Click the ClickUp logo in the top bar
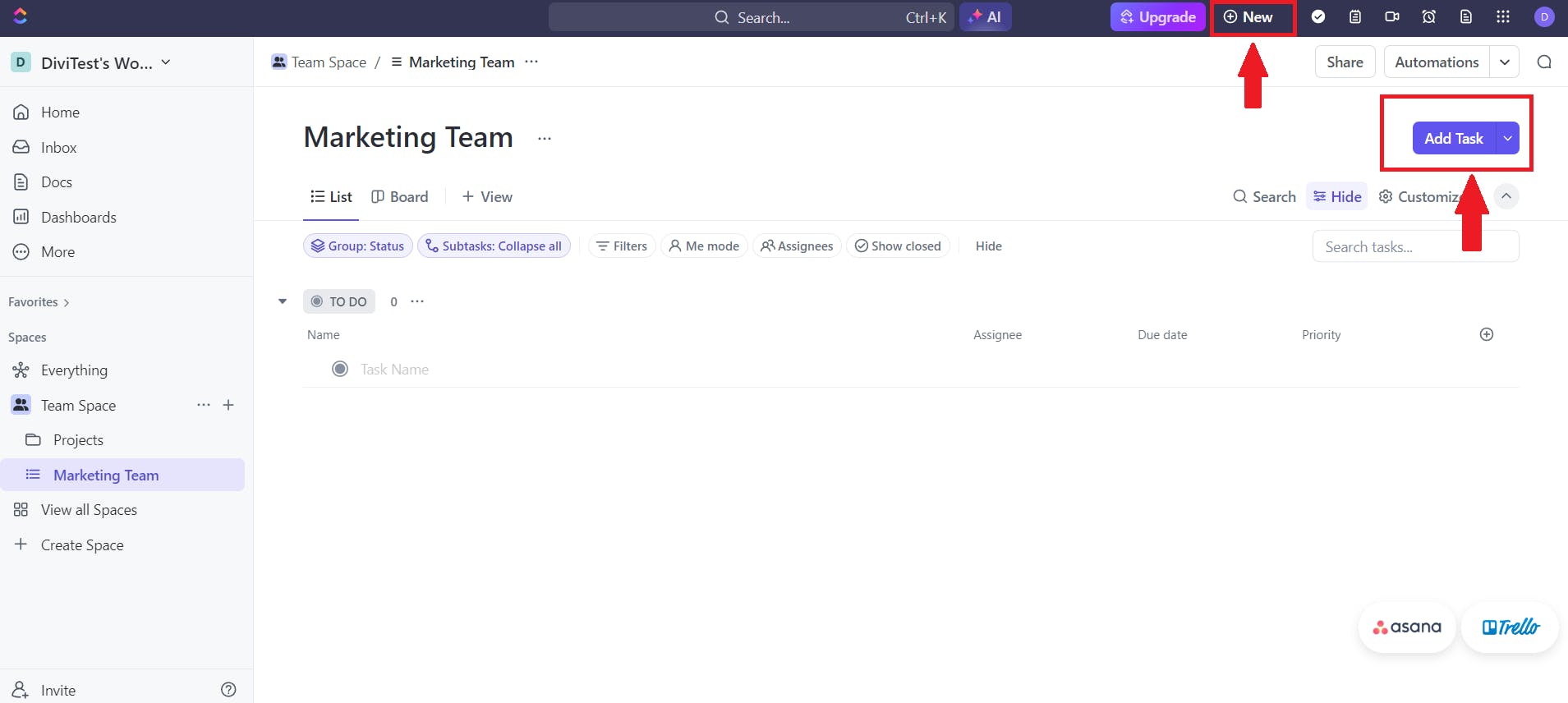This screenshot has height=703, width=1568. [x=21, y=16]
